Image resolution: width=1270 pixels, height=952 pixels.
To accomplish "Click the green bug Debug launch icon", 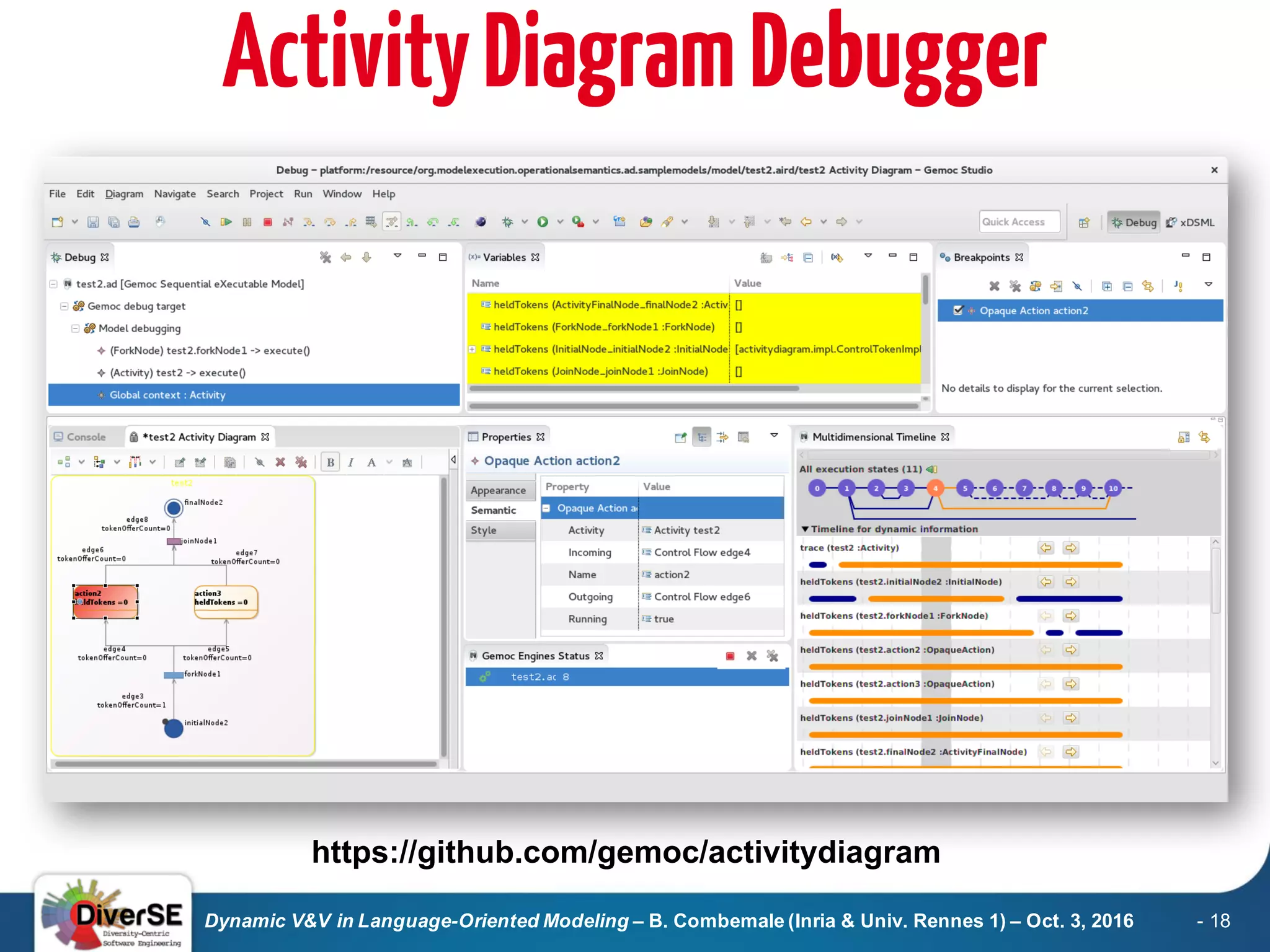I will (507, 222).
